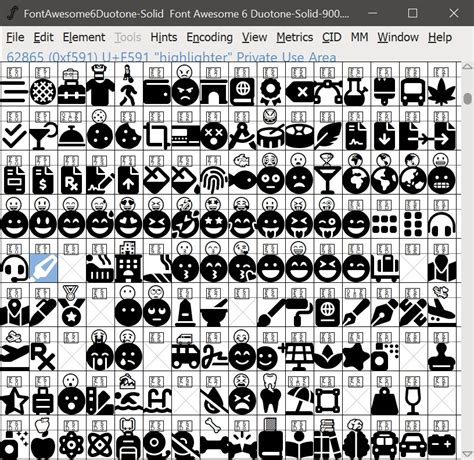Select the luggage cart glyph

[384, 268]
